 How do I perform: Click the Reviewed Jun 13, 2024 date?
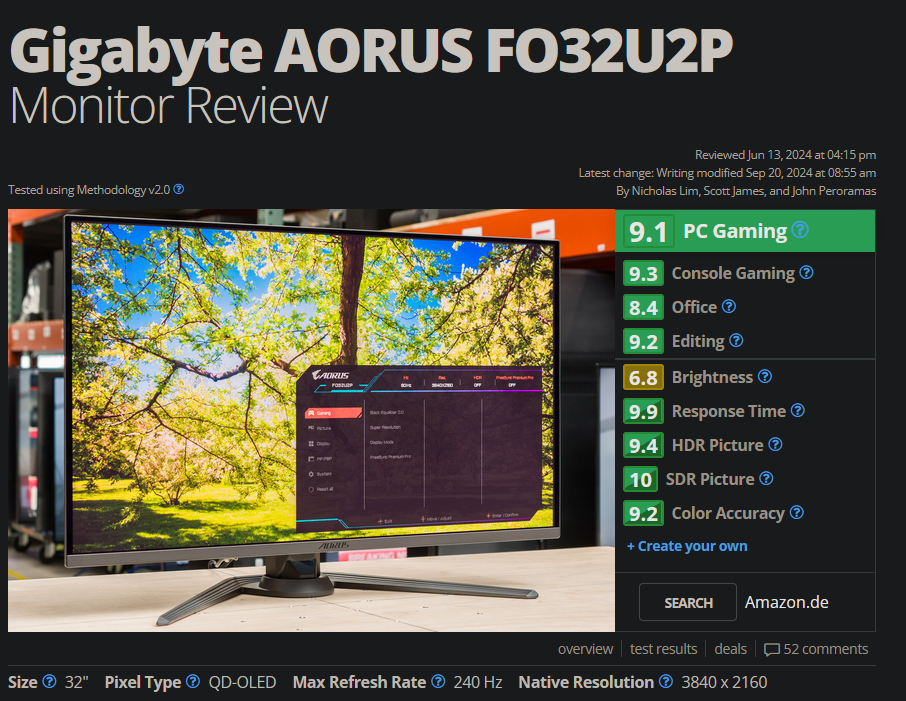(785, 155)
